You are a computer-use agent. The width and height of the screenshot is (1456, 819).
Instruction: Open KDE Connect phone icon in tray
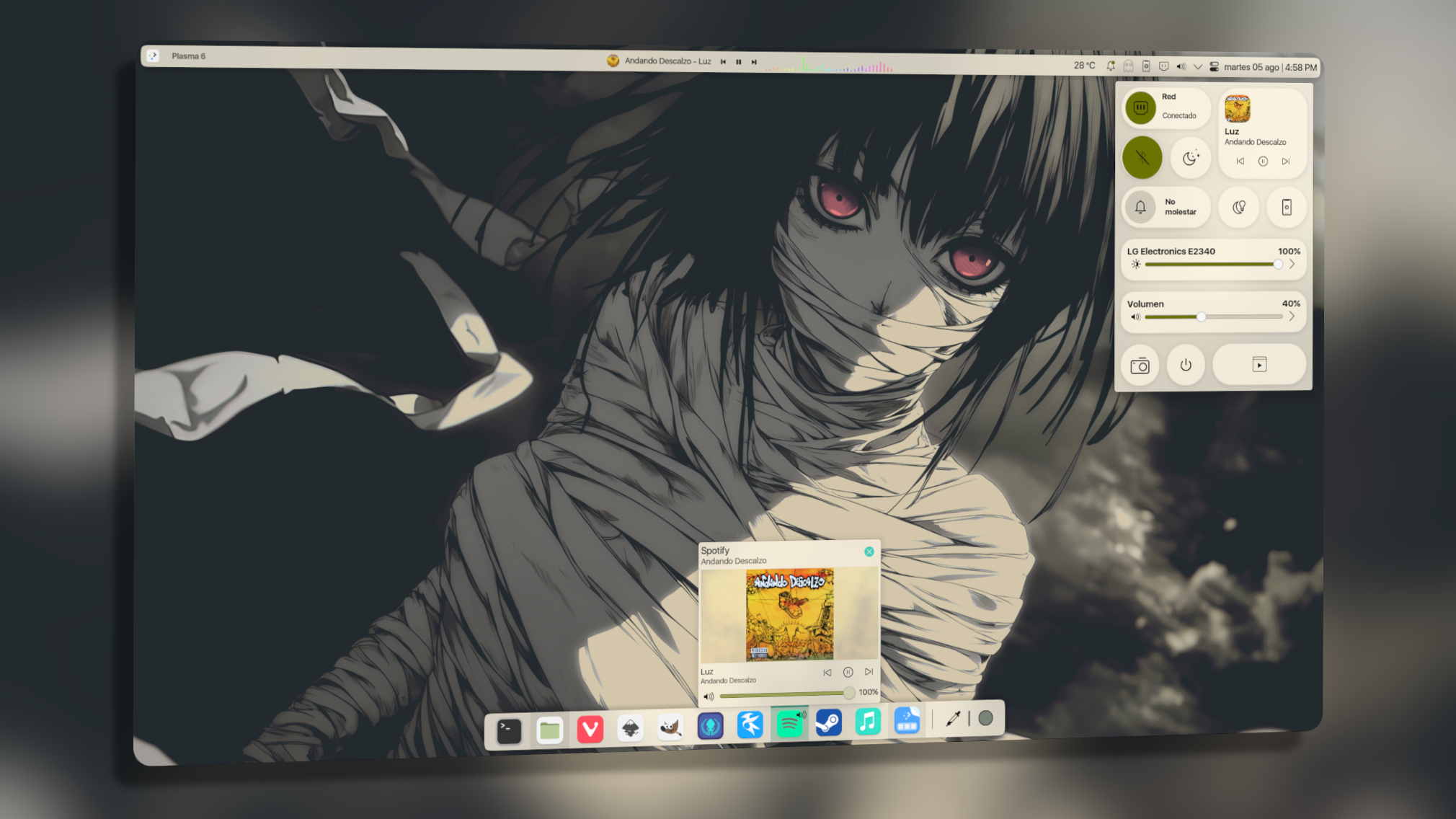pos(1146,66)
